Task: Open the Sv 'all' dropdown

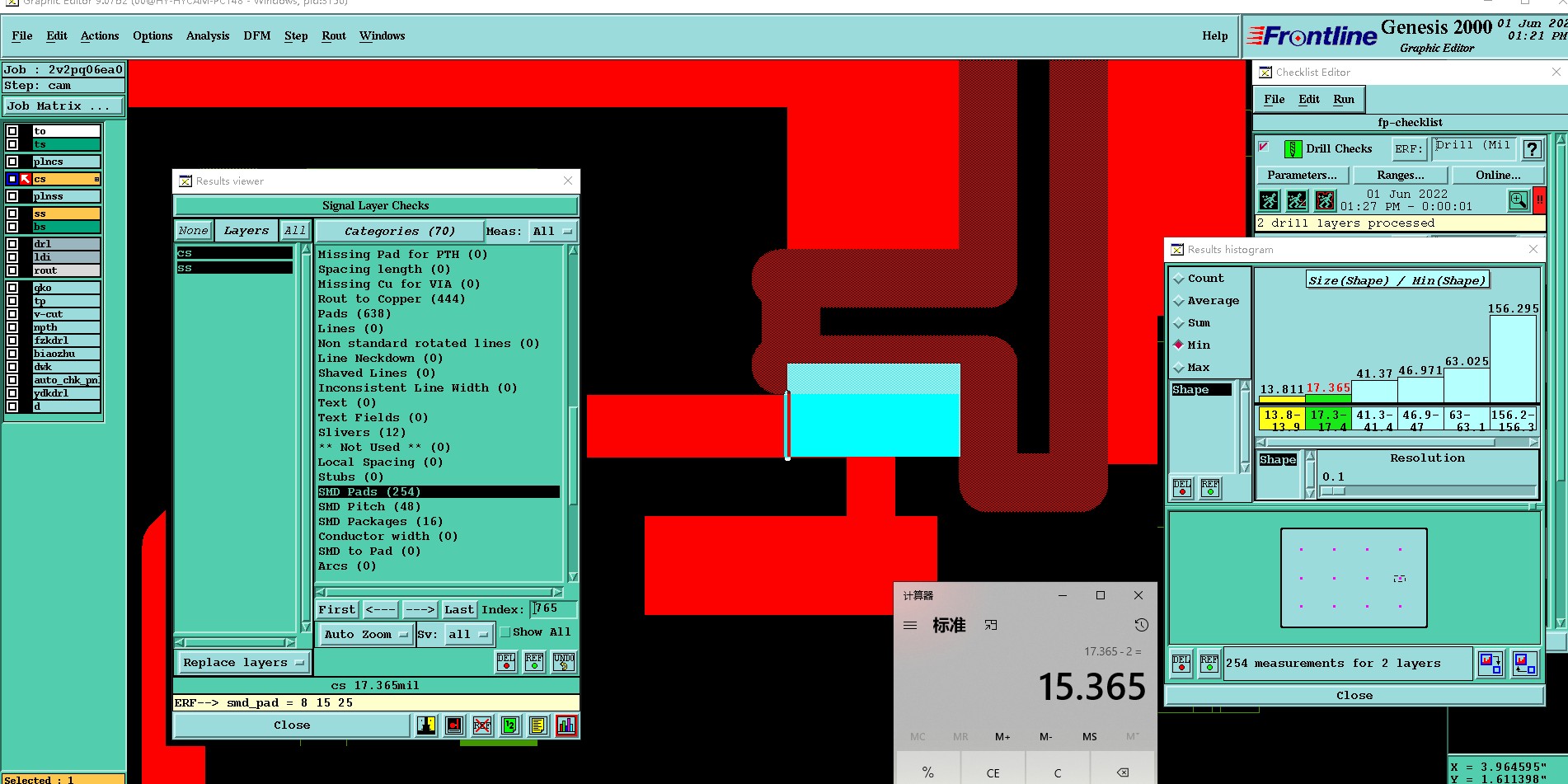Action: 468,634
